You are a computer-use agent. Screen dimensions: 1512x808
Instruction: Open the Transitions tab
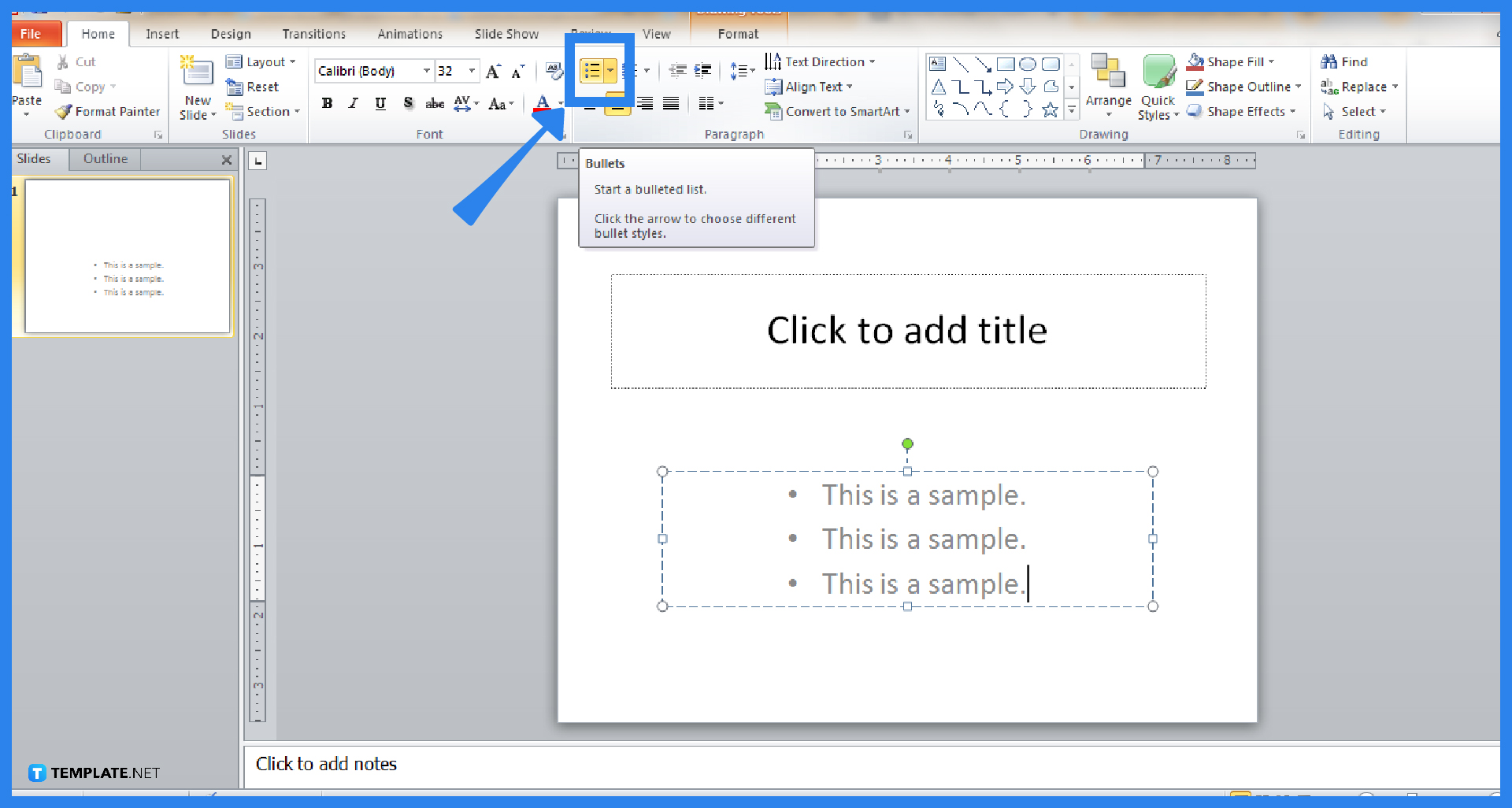coord(313,34)
